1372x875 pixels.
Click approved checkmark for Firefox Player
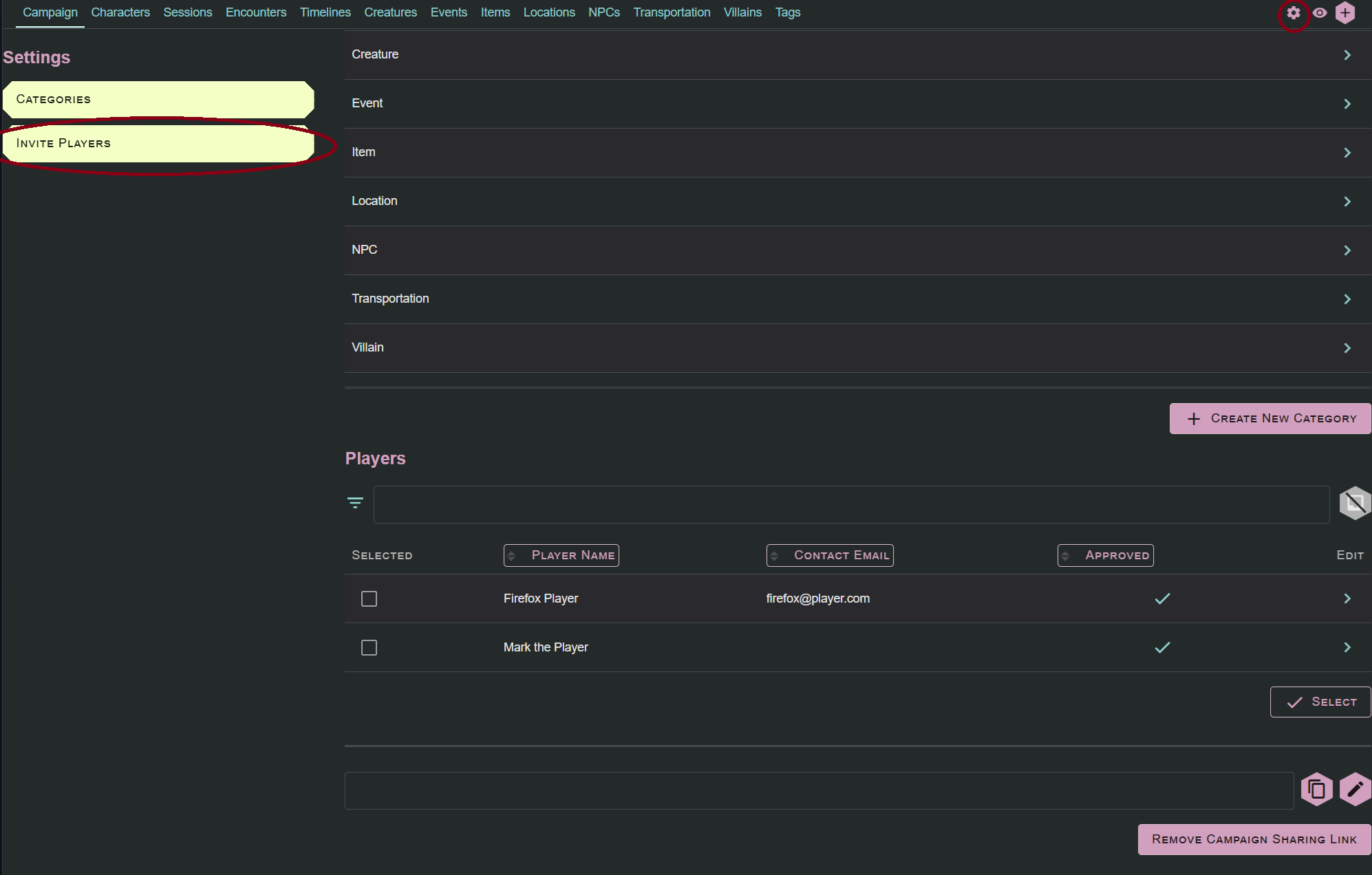point(1162,598)
